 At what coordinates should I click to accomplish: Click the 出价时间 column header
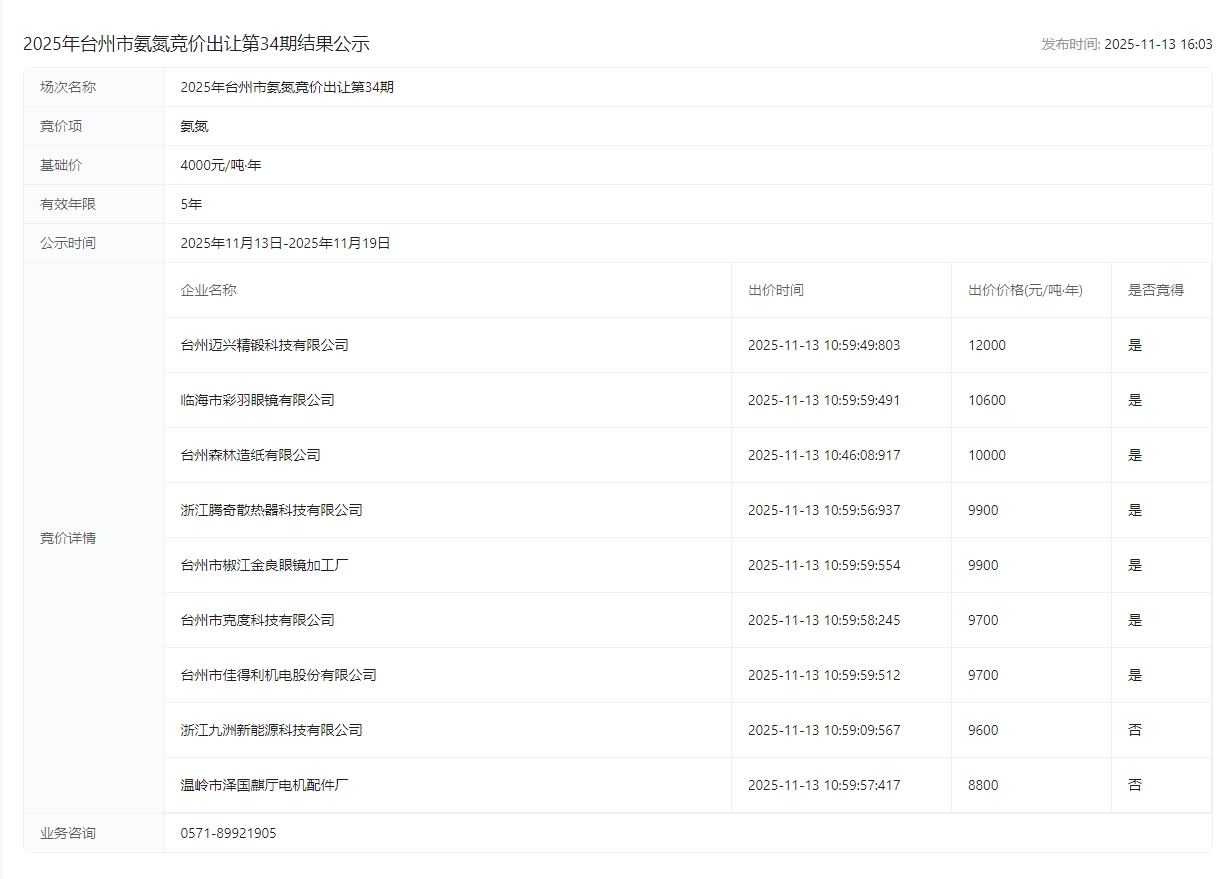pyautogui.click(x=775, y=290)
